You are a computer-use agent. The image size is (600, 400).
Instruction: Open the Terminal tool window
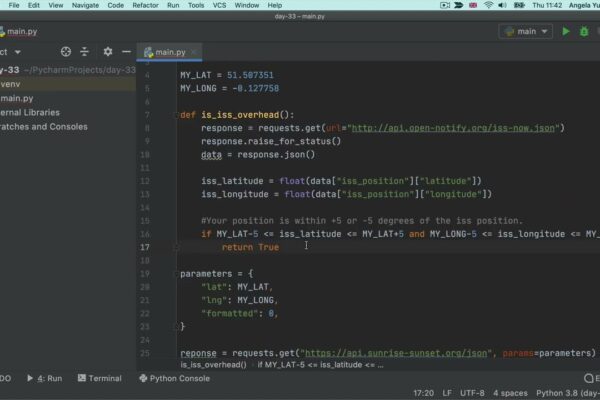point(99,379)
